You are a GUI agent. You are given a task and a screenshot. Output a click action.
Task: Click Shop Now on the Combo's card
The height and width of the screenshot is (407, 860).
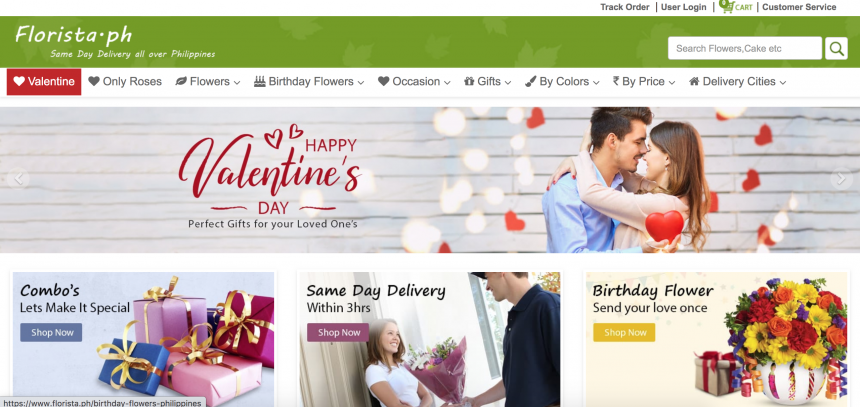click(51, 332)
